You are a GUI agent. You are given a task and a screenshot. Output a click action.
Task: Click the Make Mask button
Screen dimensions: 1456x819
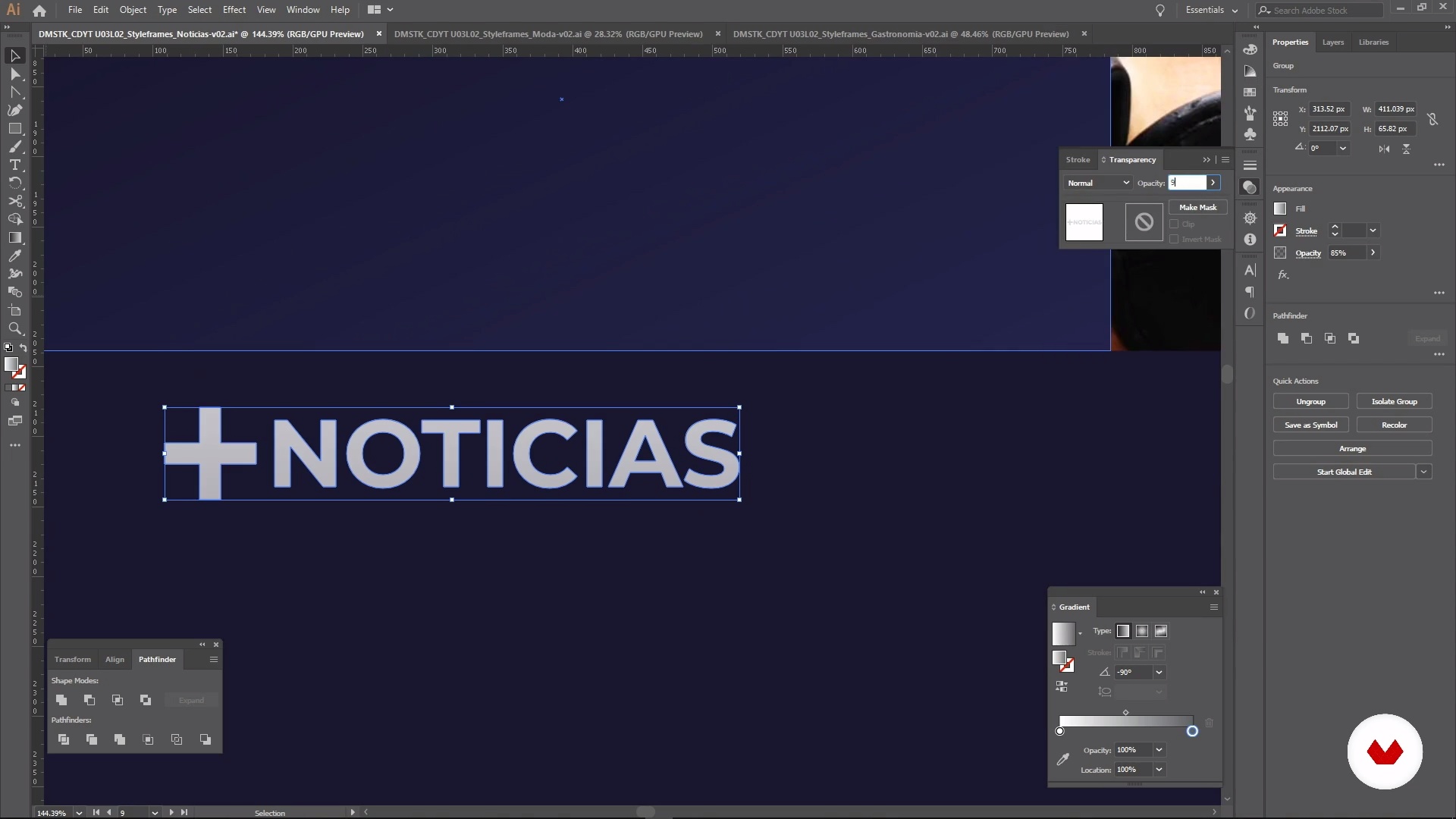(x=1197, y=207)
